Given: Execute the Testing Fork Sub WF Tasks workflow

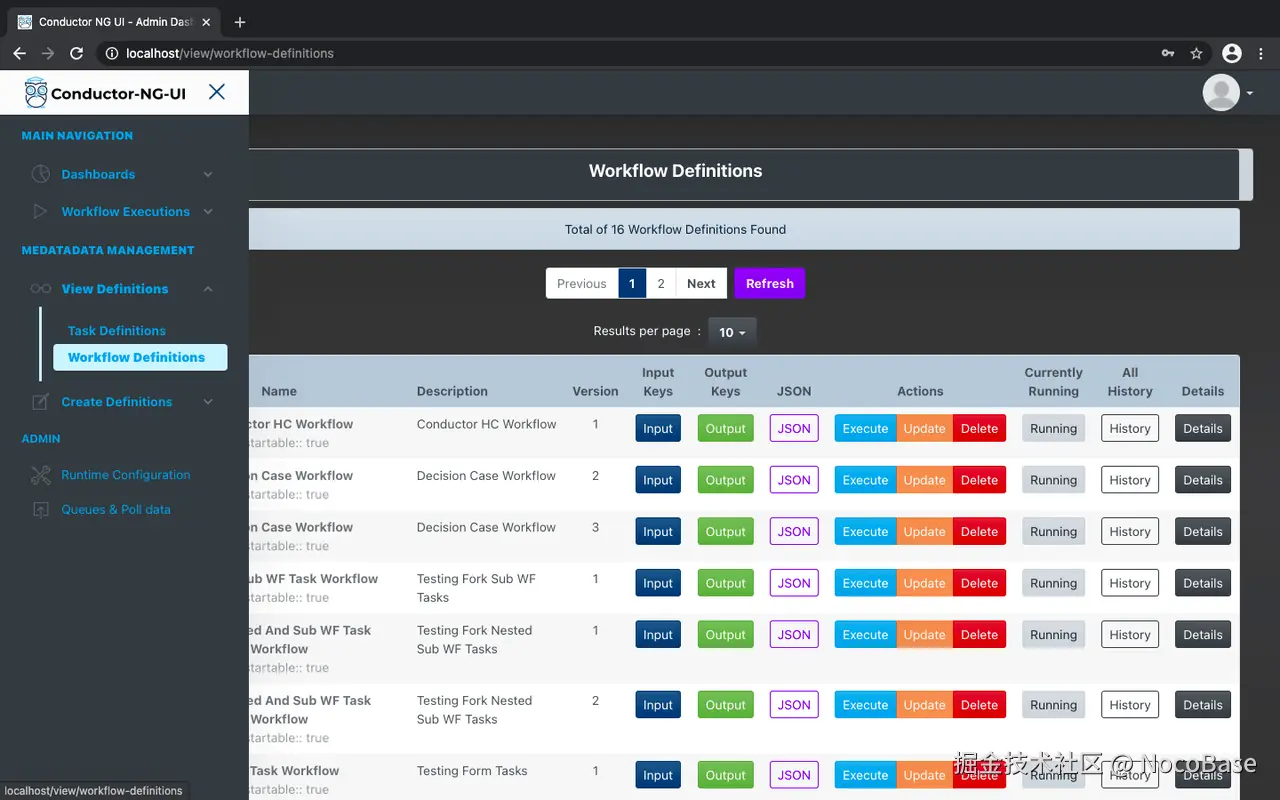Looking at the screenshot, I should (x=865, y=584).
